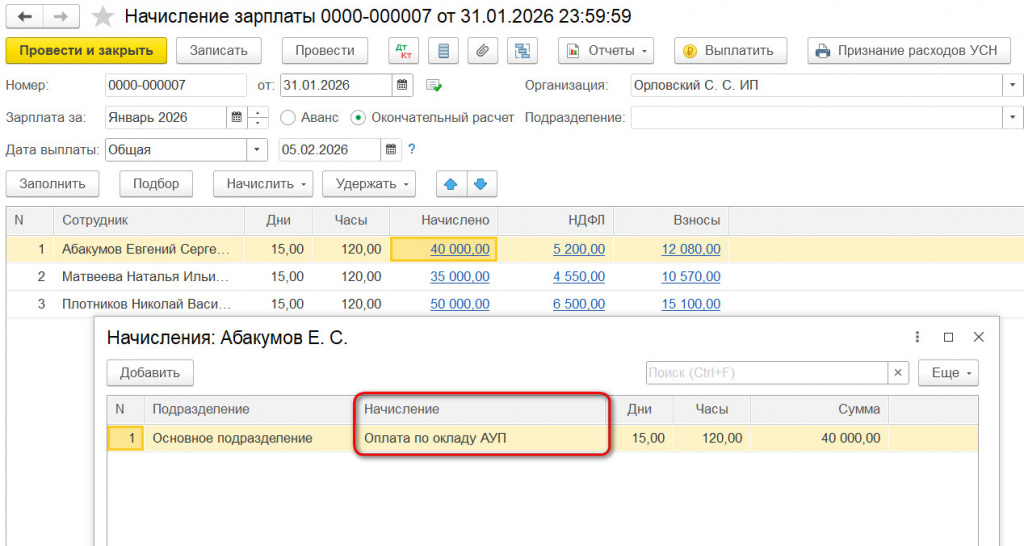The height and width of the screenshot is (546, 1024).
Task: Open accrued amount 40 000,00 link
Action: tap(460, 249)
